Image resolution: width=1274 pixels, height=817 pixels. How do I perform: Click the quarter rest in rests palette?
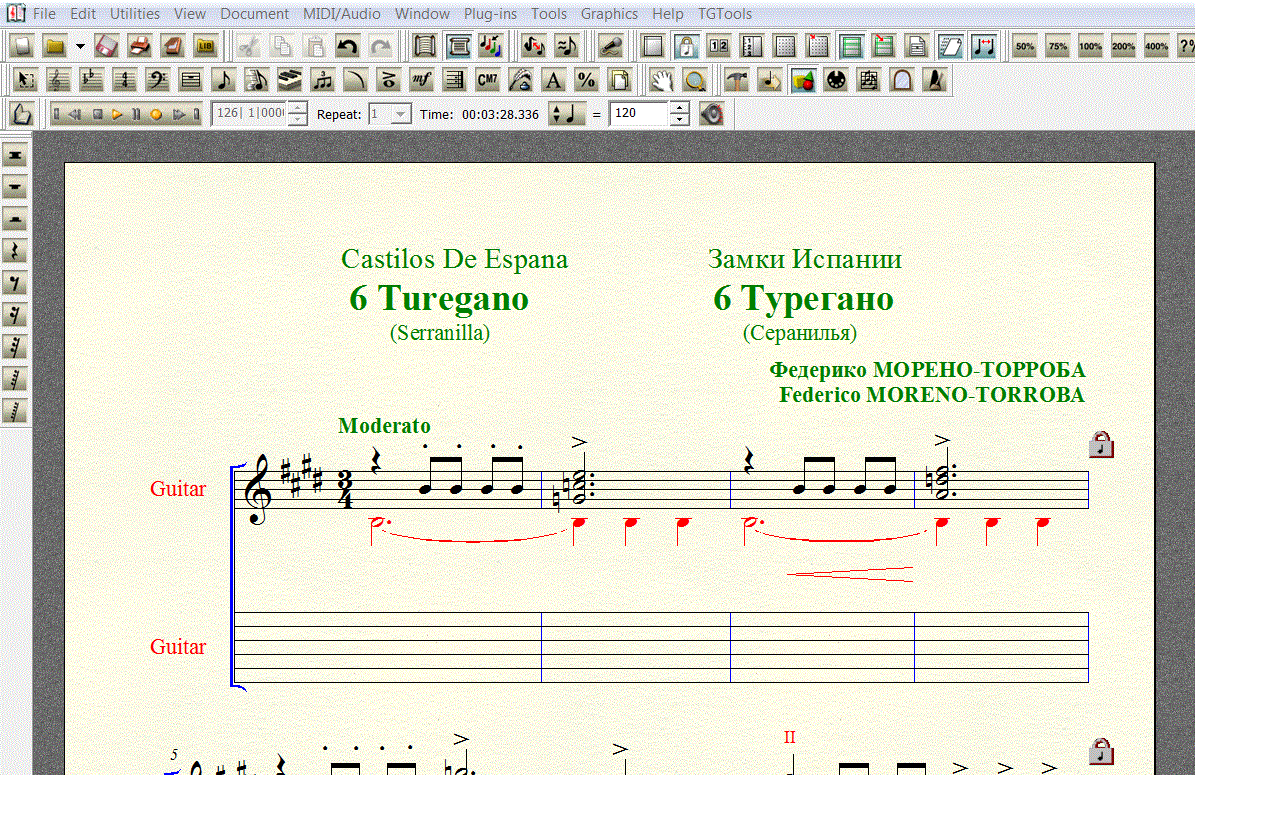tap(15, 250)
